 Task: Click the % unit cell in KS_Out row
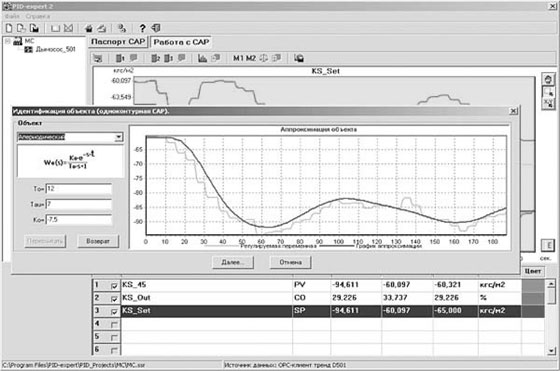pyautogui.click(x=500, y=298)
